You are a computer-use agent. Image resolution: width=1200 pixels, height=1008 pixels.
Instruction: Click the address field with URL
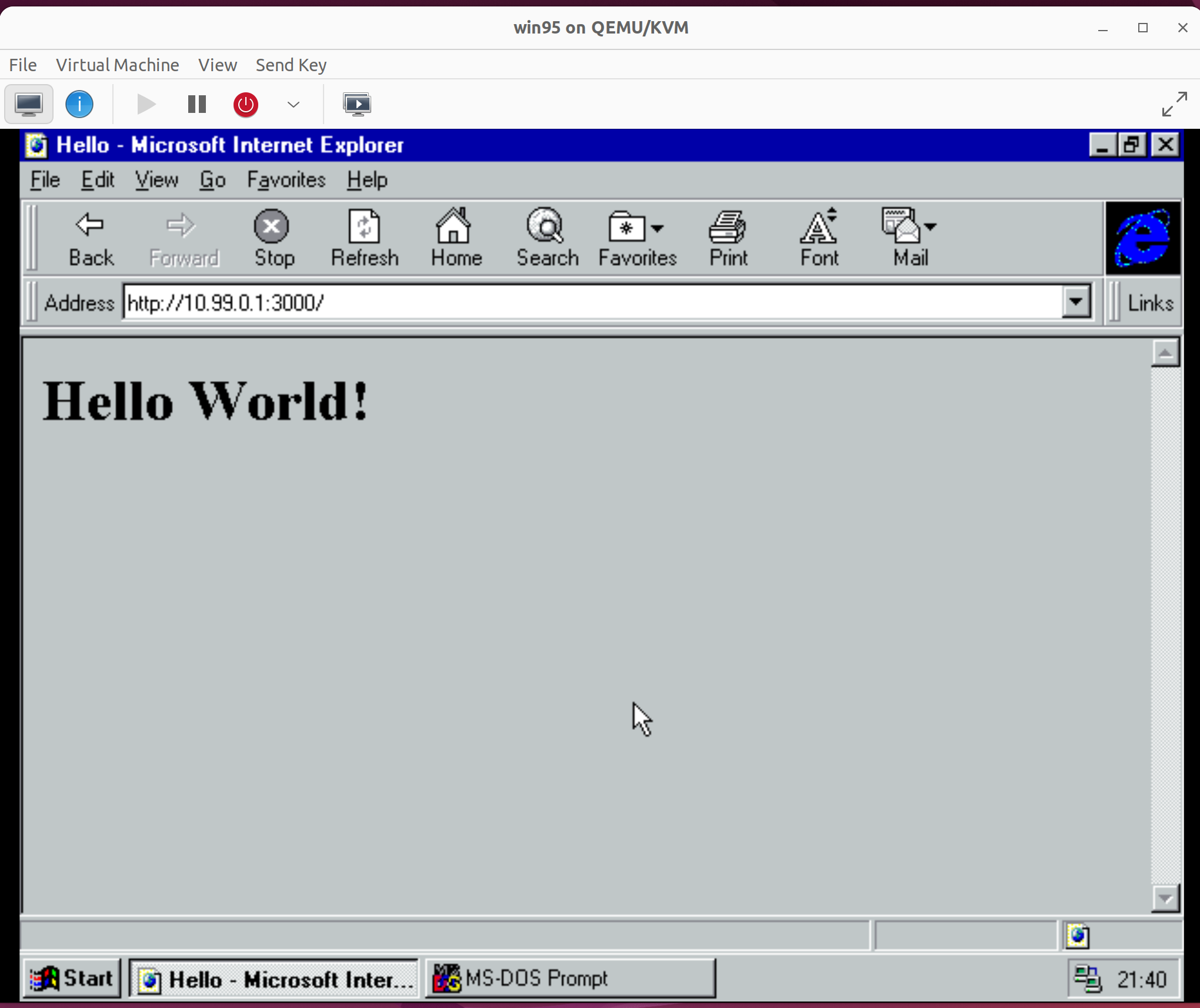point(593,303)
